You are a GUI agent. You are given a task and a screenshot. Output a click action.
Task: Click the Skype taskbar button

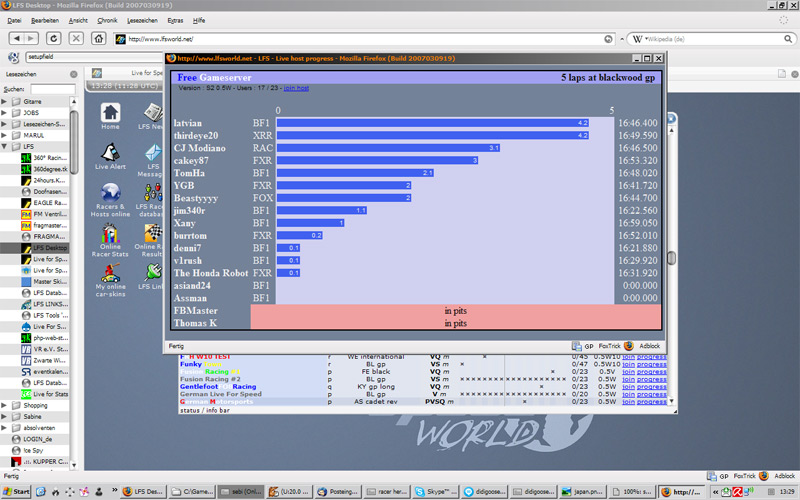point(435,492)
